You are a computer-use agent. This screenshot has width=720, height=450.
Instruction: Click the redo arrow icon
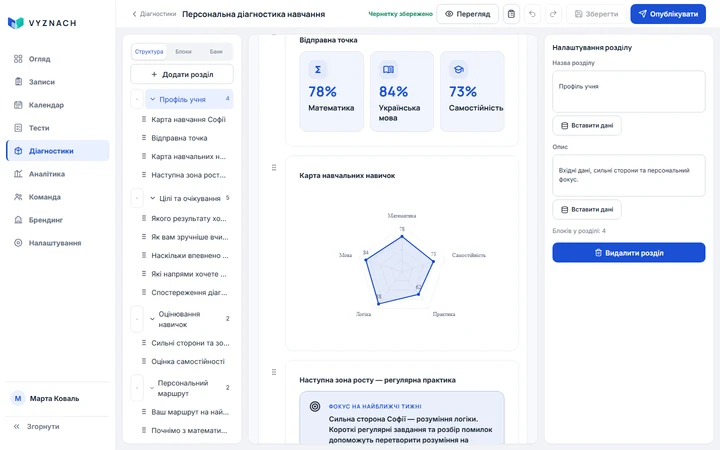553,14
